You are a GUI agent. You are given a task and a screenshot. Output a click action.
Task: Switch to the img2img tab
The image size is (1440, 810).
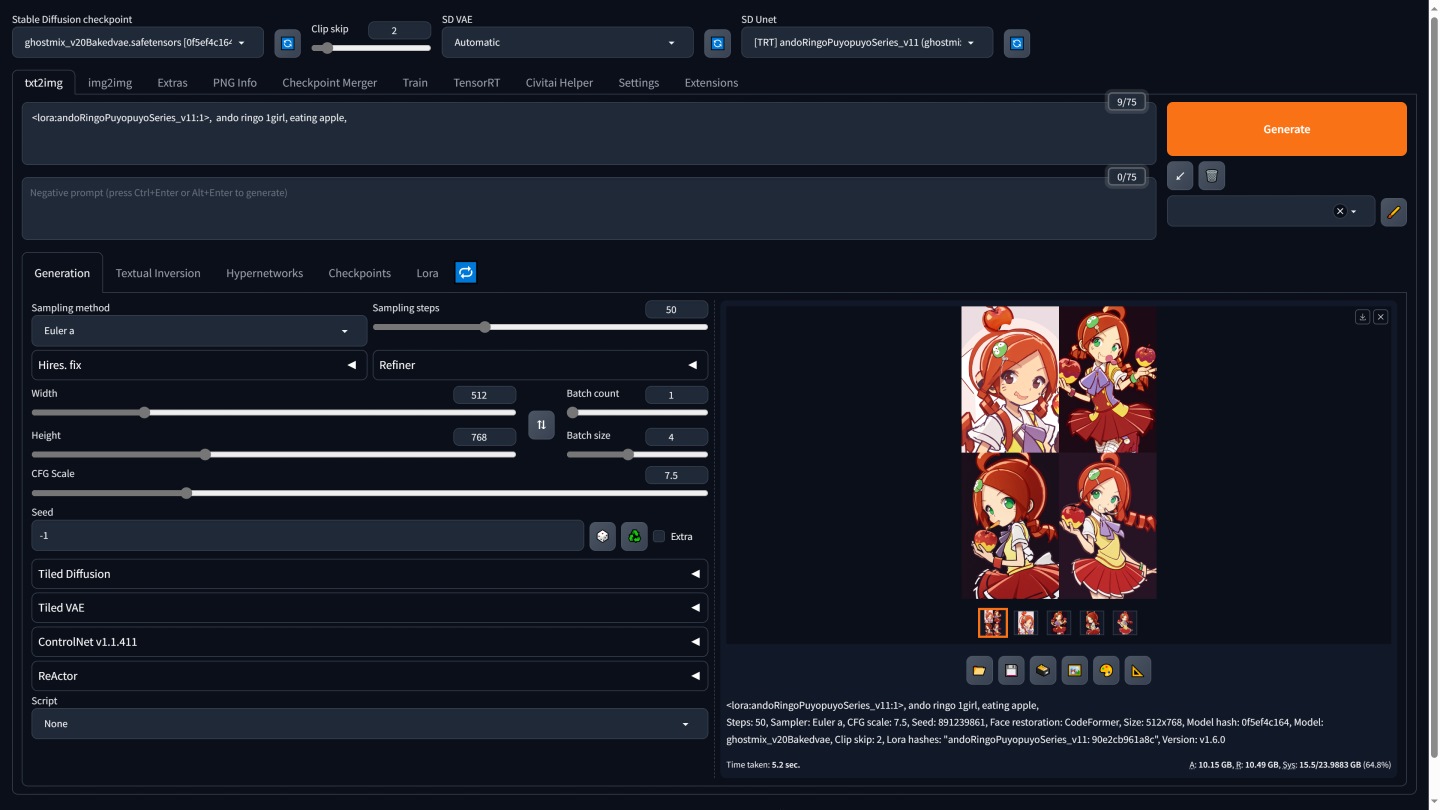pos(110,83)
